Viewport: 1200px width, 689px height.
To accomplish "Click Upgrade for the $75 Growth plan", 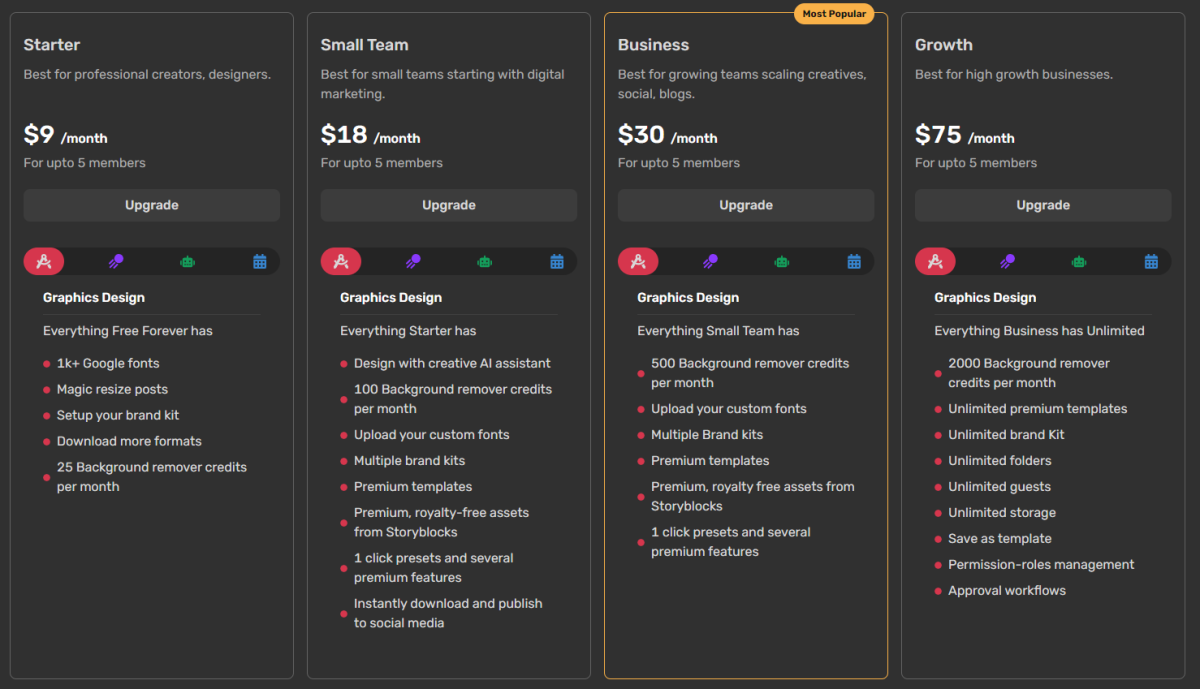I will pyautogui.click(x=1043, y=205).
